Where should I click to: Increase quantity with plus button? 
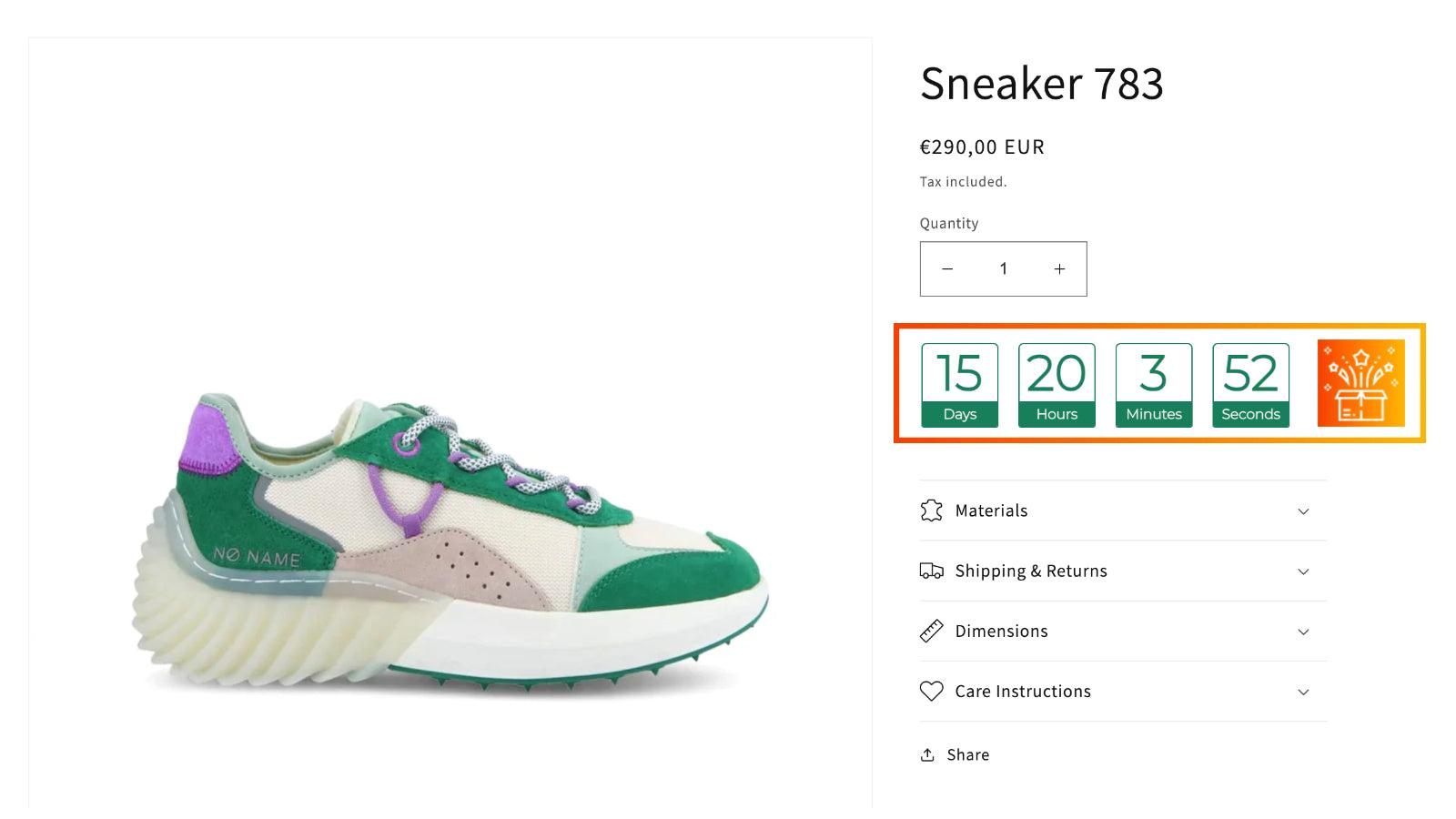pyautogui.click(x=1059, y=268)
